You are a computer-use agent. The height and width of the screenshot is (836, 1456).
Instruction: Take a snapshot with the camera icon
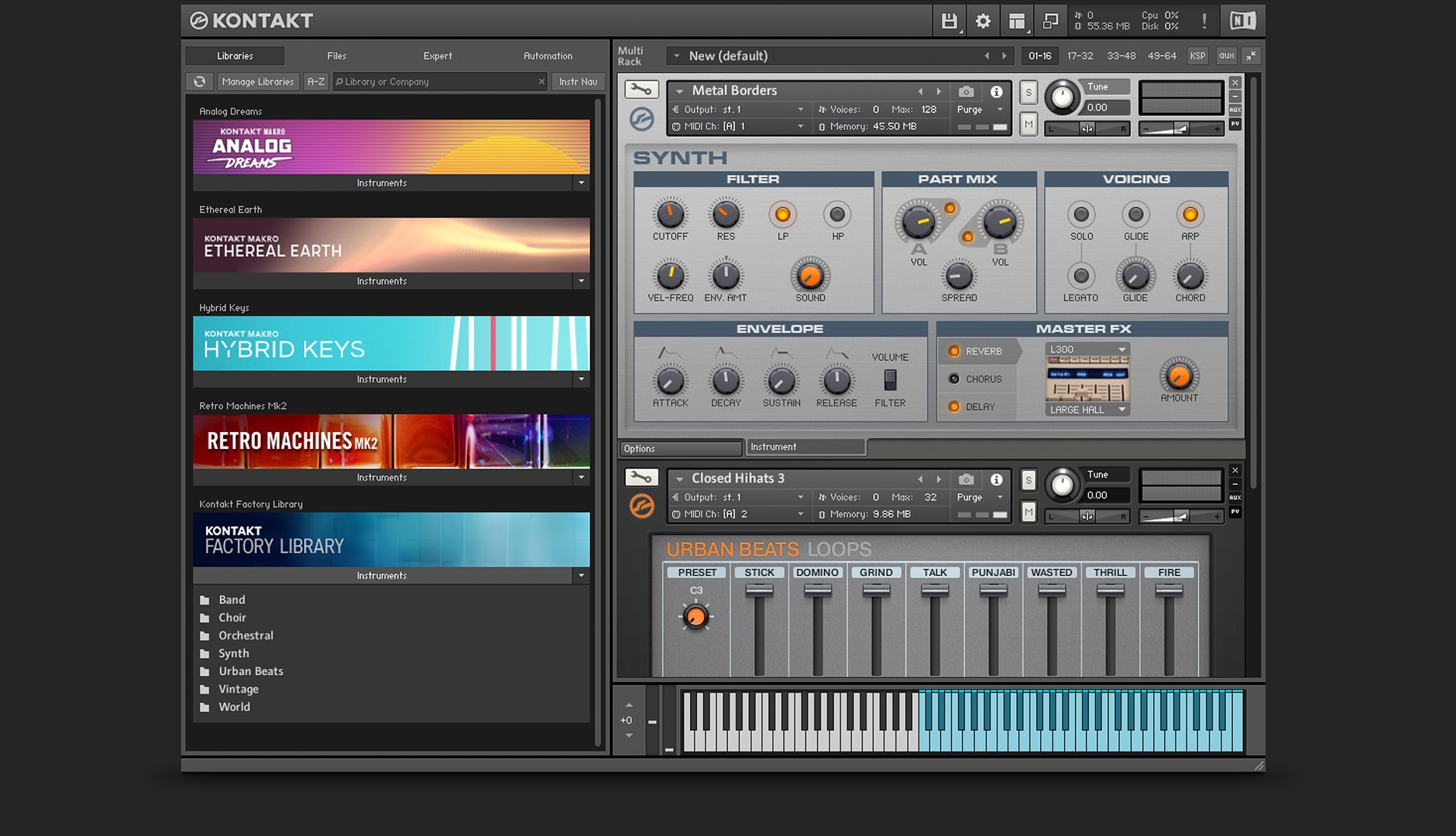pyautogui.click(x=965, y=91)
